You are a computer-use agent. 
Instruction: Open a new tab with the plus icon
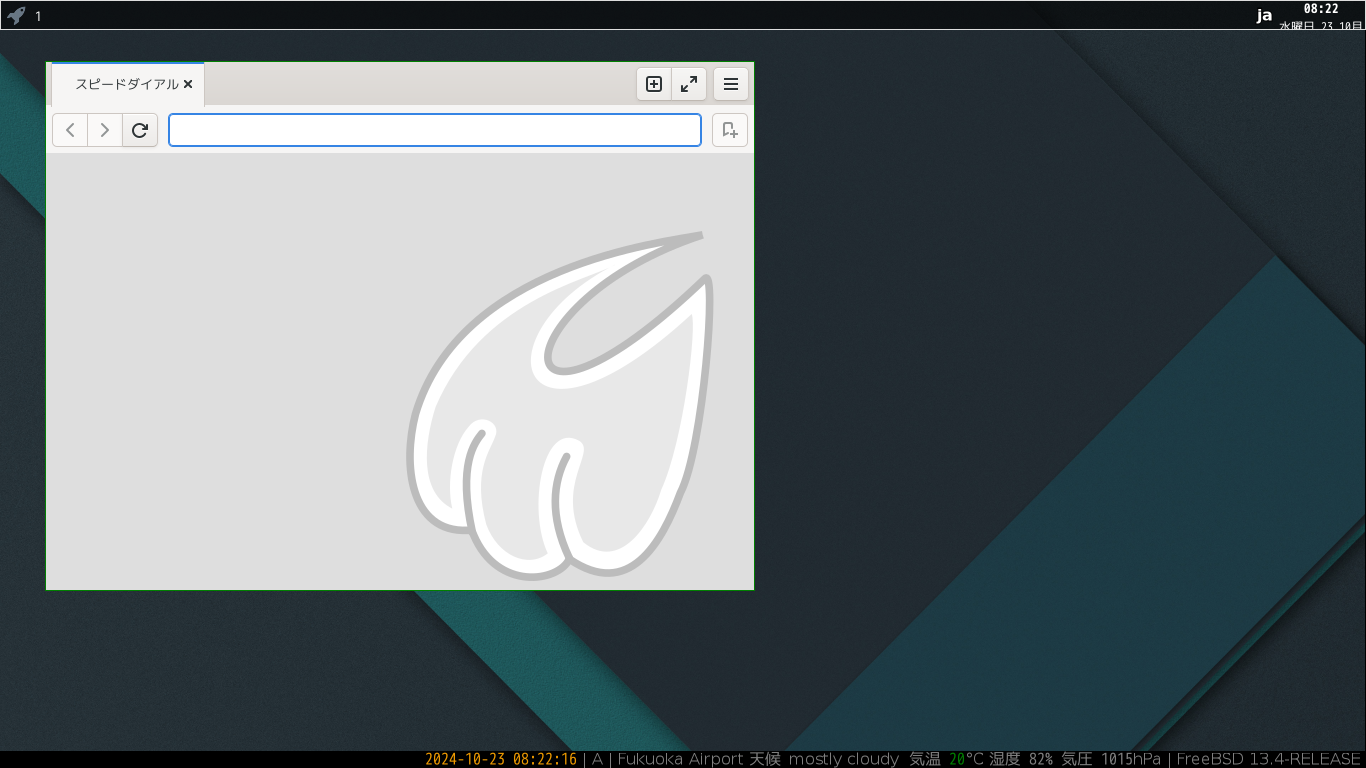tap(654, 84)
